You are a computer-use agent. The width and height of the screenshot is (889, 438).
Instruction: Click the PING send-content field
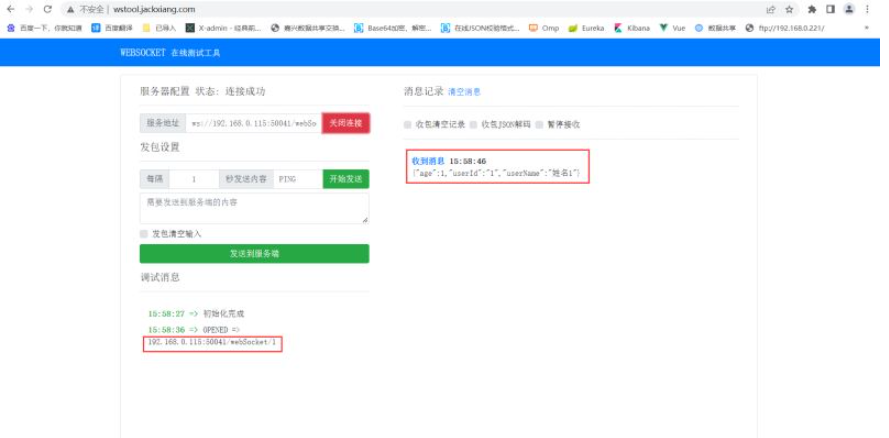click(298, 179)
